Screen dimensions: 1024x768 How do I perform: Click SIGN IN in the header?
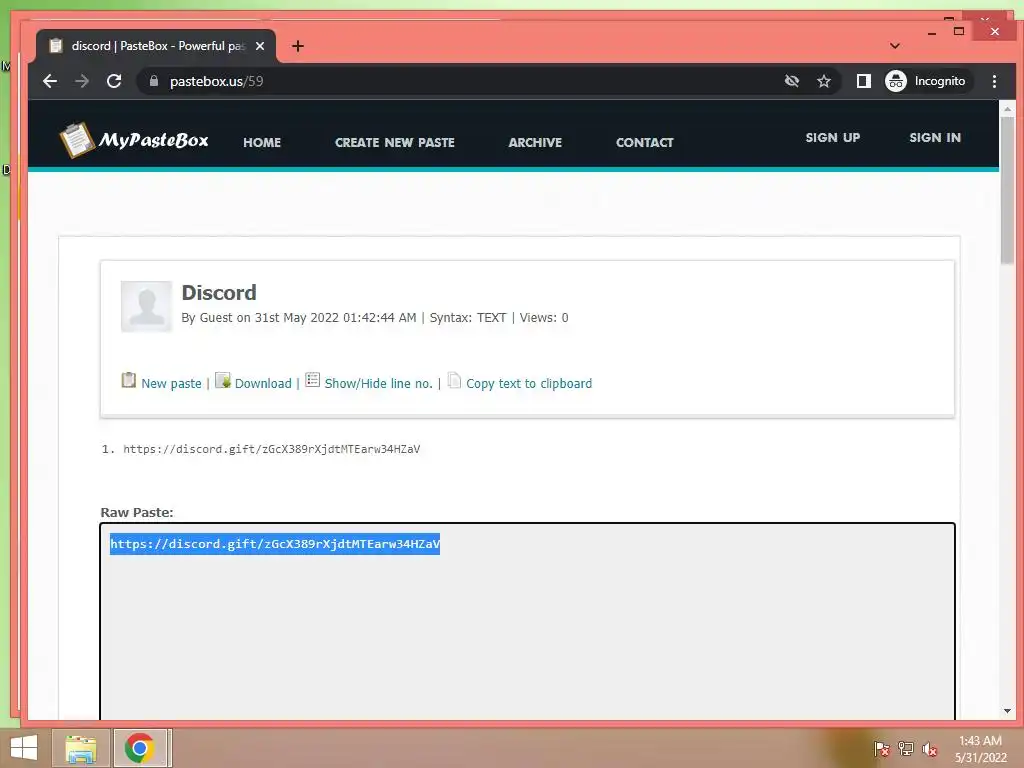tap(935, 138)
